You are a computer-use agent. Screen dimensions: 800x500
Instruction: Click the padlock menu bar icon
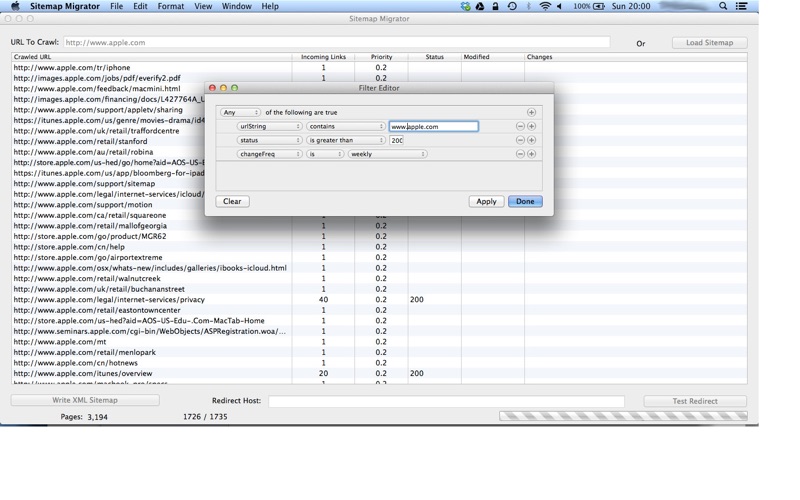(495, 6)
